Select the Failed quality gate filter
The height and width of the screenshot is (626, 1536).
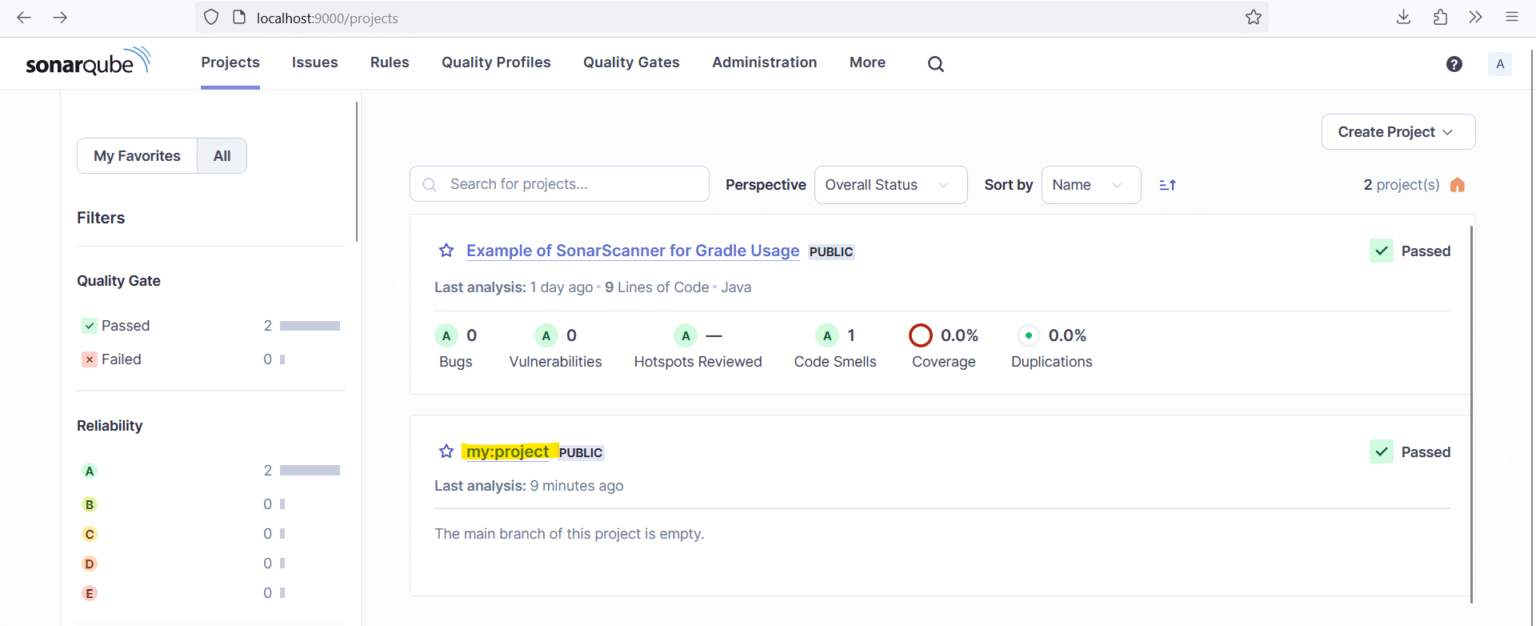click(120, 359)
